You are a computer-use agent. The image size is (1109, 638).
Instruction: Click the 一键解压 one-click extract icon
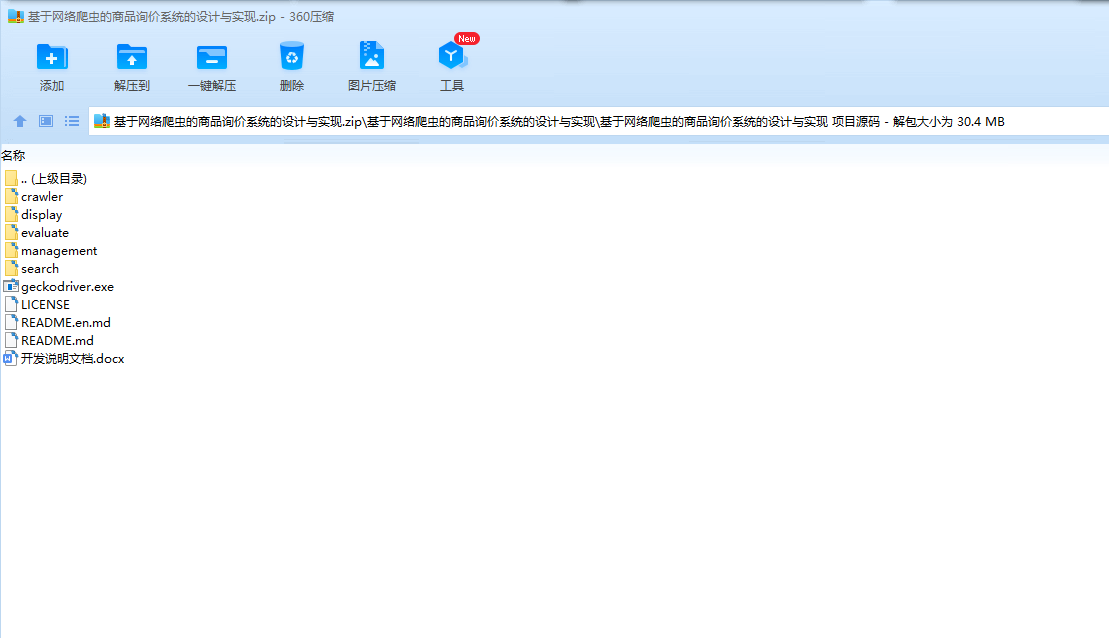pos(211,57)
